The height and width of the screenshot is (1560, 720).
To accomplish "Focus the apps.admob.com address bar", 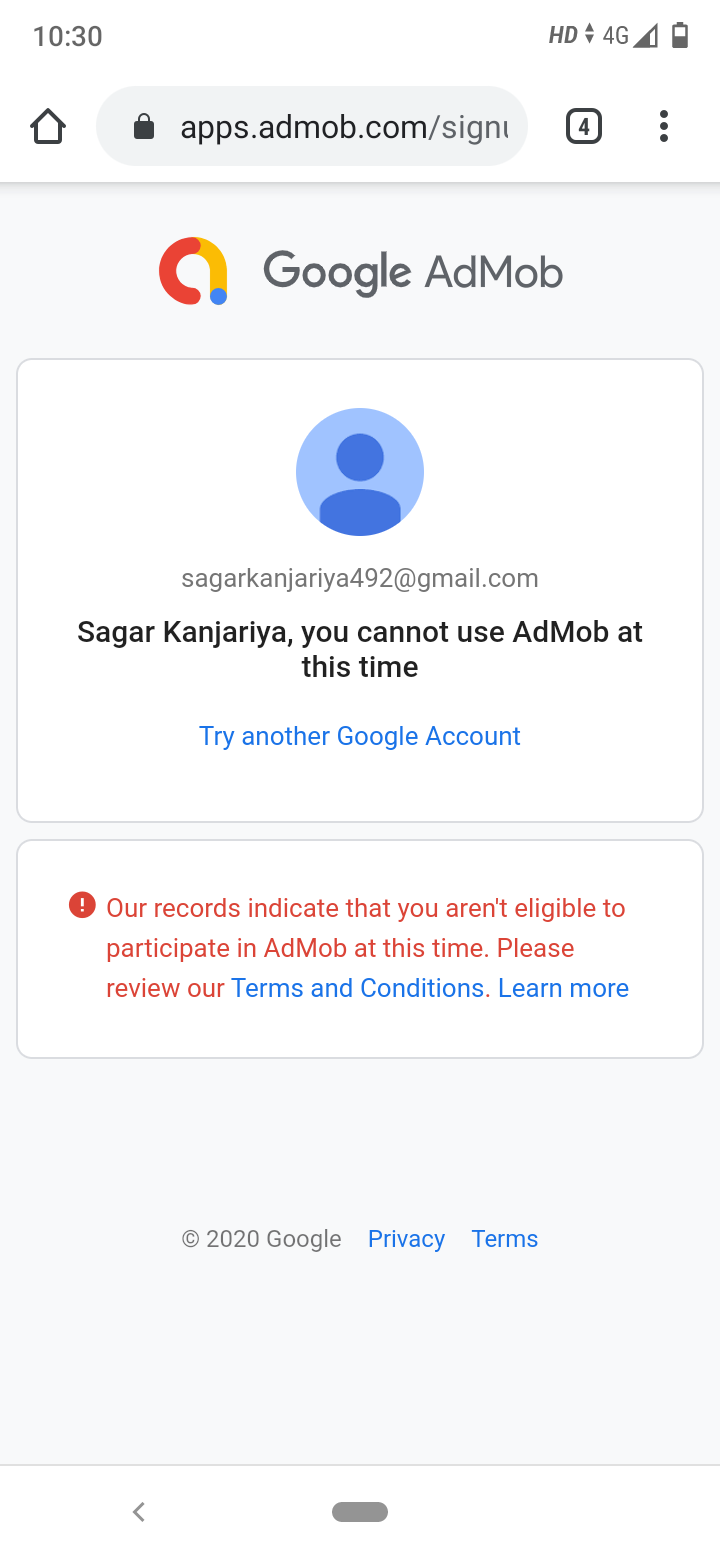I will 340,127.
